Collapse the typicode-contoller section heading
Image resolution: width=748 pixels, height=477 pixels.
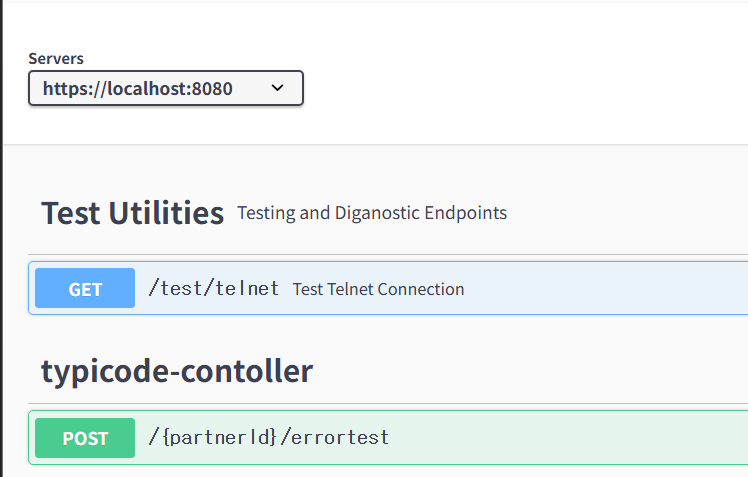(176, 371)
